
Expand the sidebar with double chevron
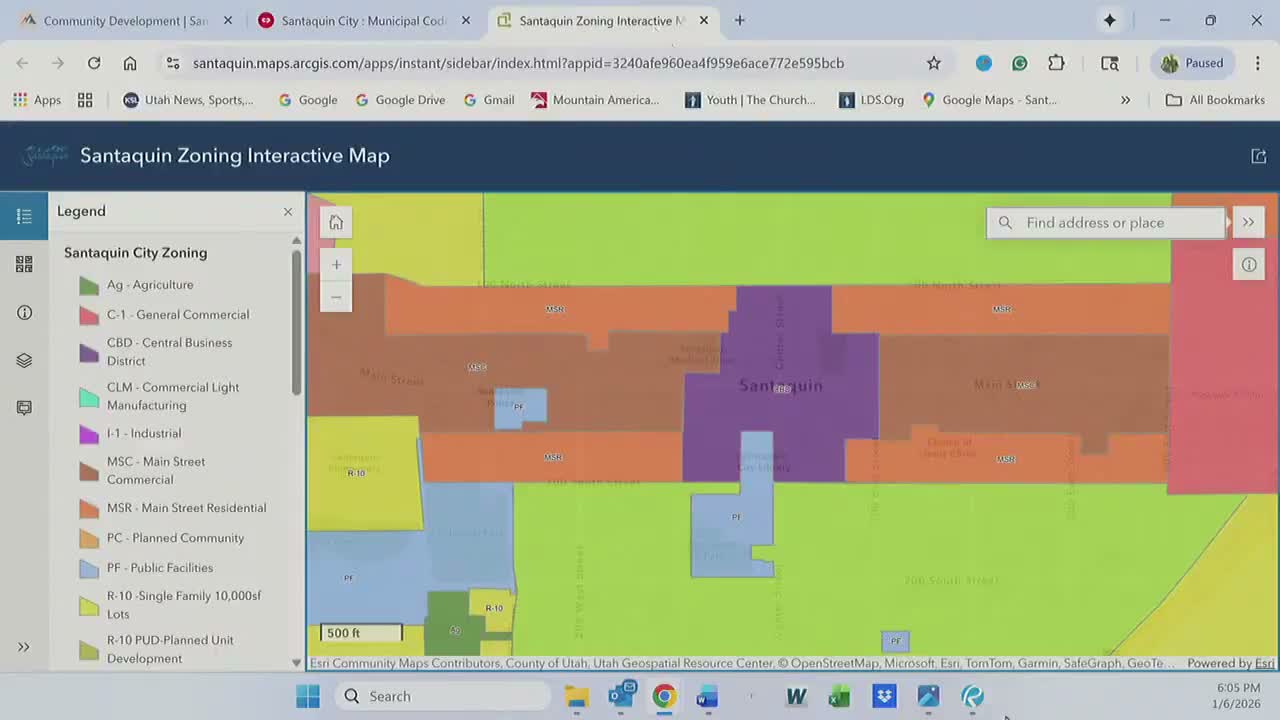click(x=24, y=647)
